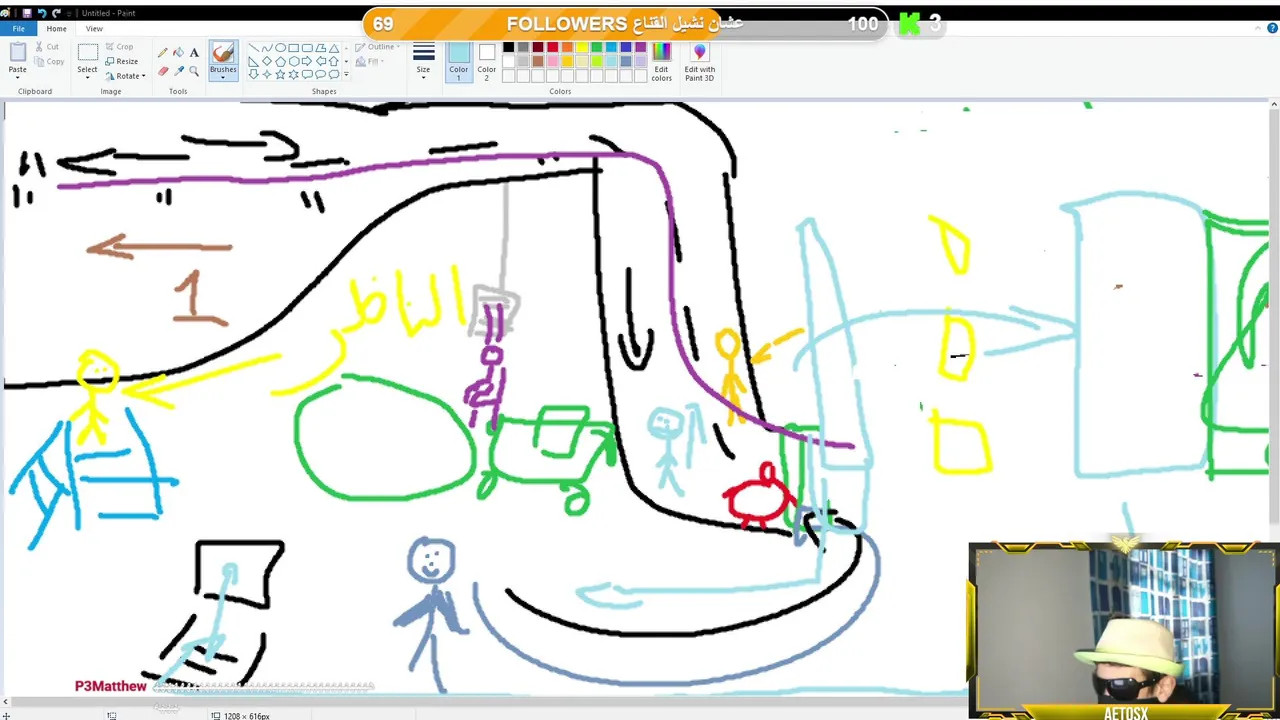Pick the green color swatch
Screen dimensions: 1280x720
pos(597,47)
